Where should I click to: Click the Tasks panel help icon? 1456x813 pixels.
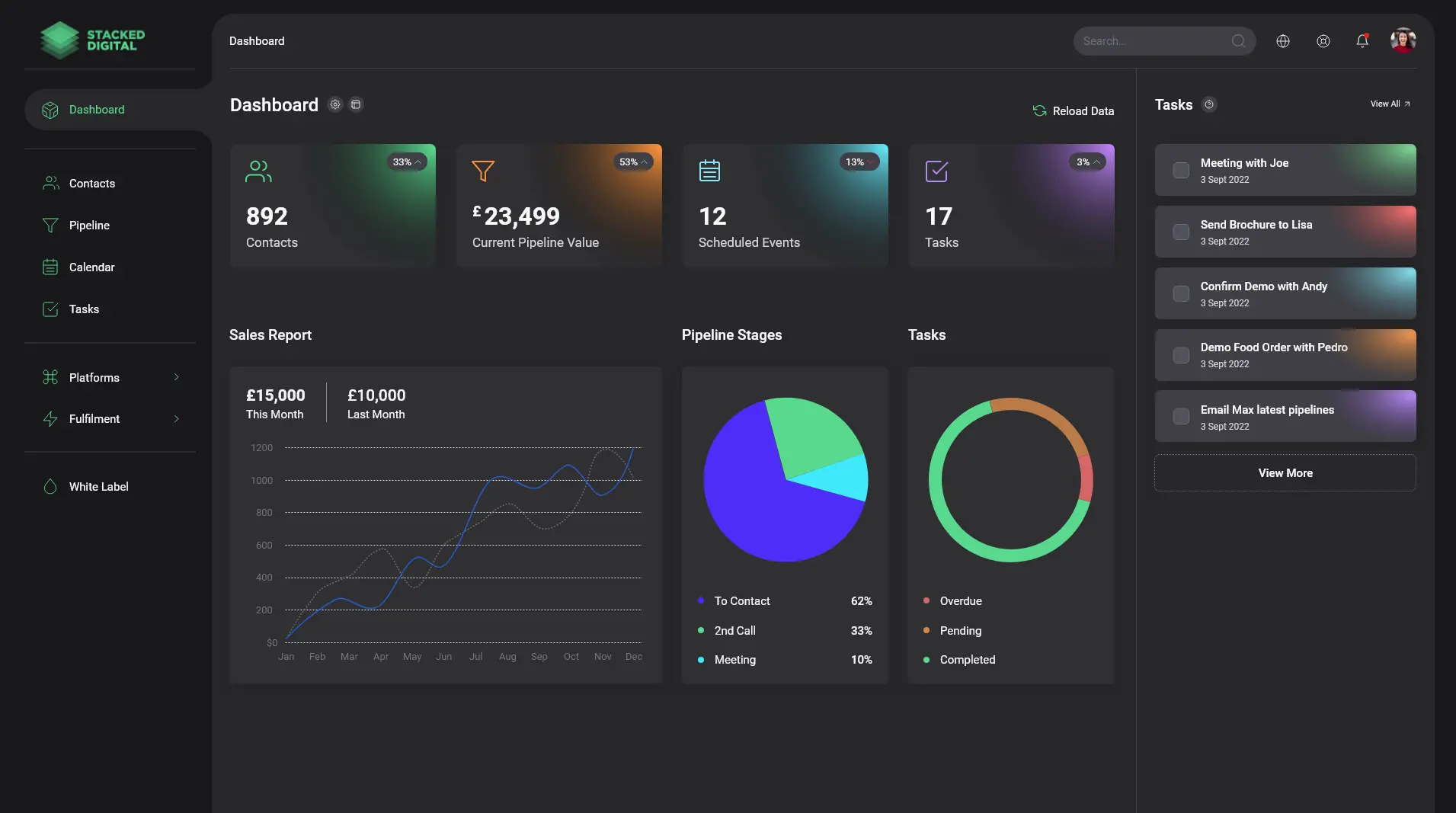(x=1209, y=104)
